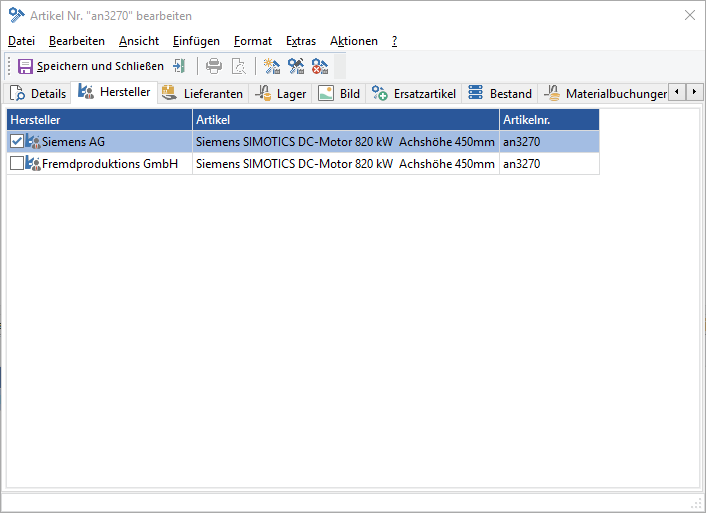
Task: Click the toolbar drag handle grip
Action: point(9,66)
